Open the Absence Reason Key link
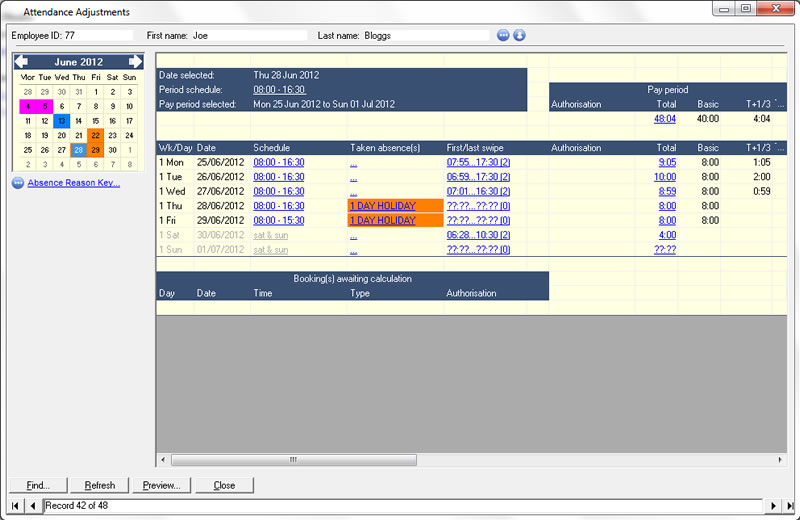Screen dimensions: 800x520 click(73, 183)
